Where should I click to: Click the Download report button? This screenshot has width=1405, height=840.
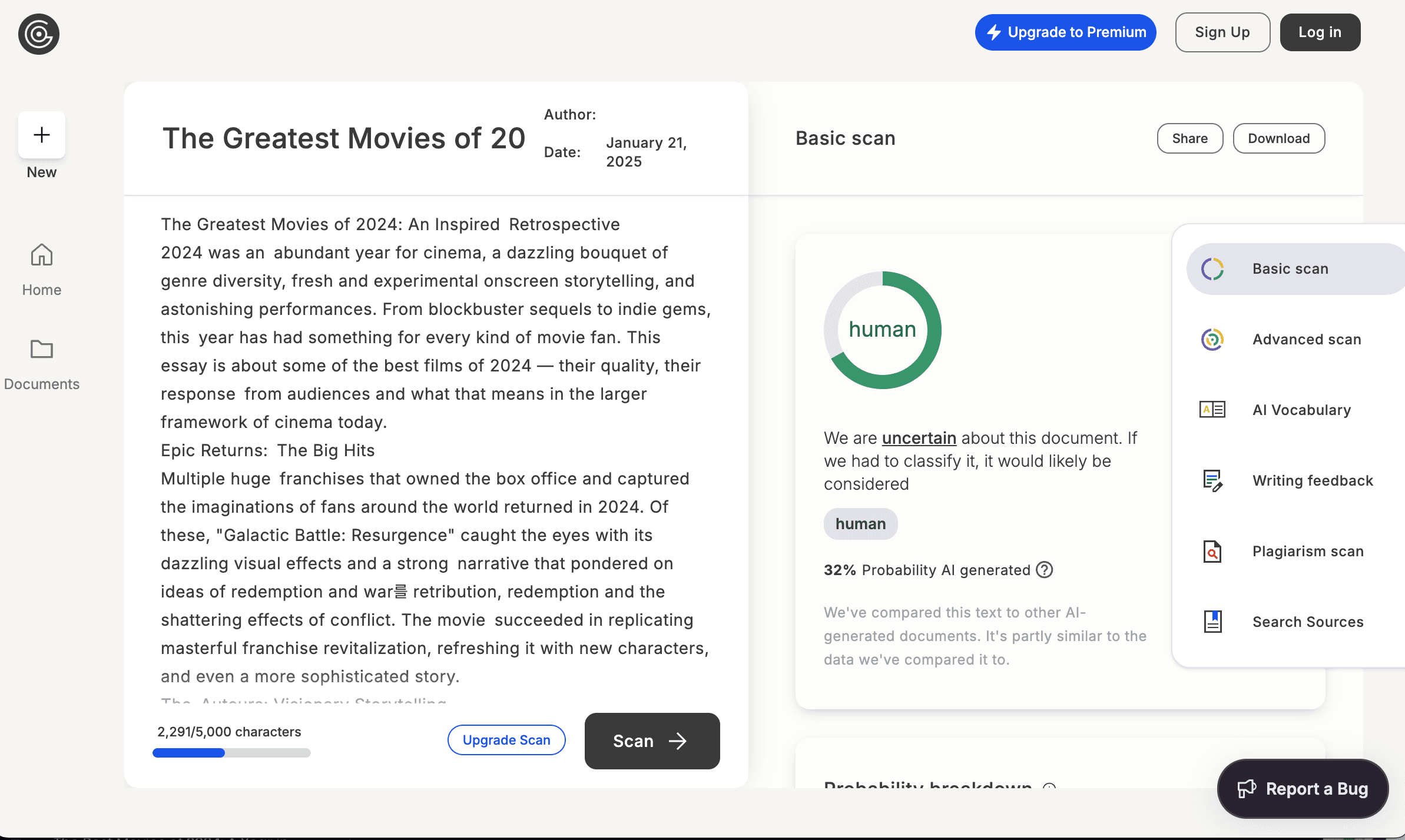coord(1278,138)
